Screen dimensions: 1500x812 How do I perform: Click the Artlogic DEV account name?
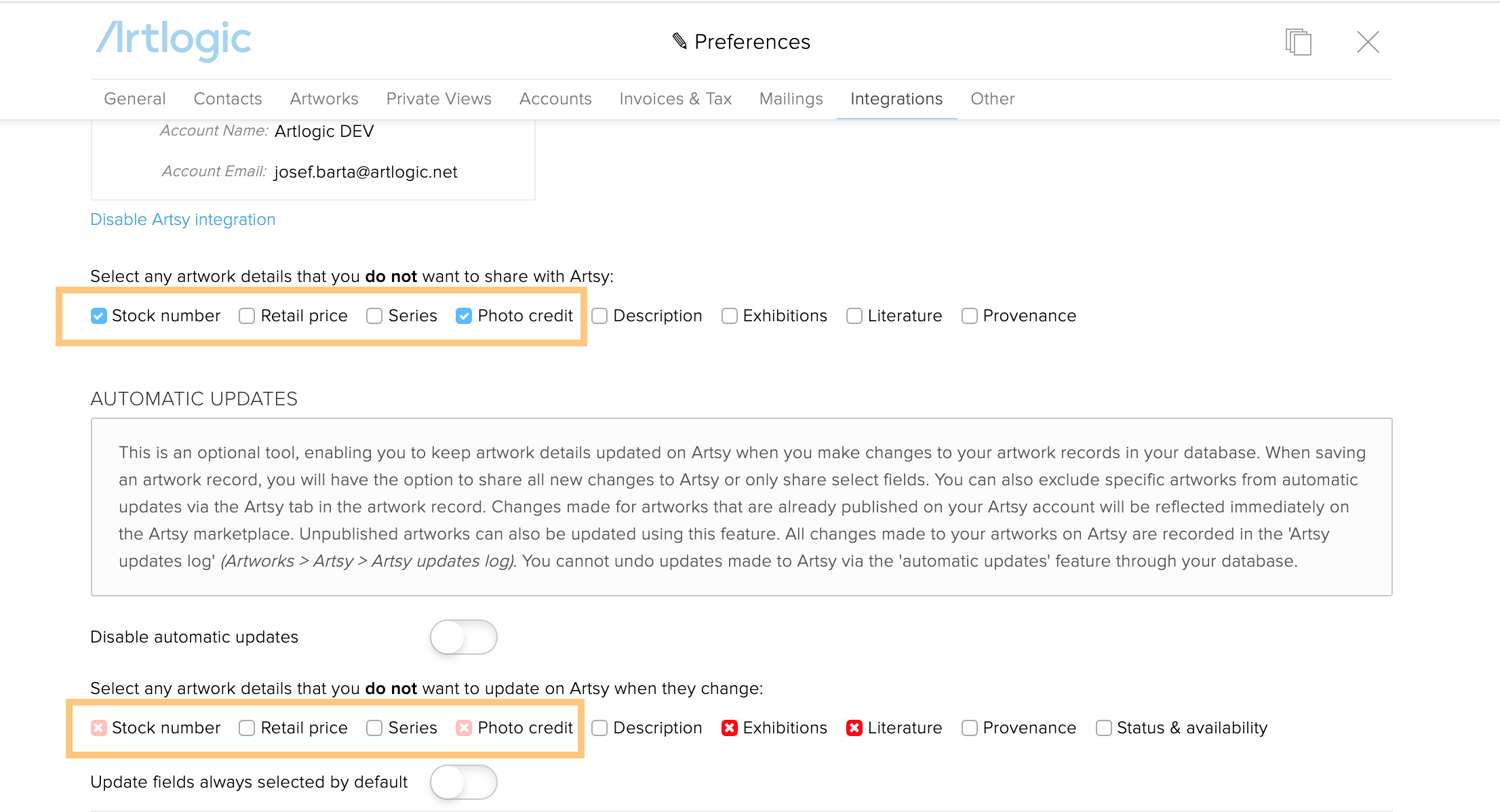coord(324,131)
